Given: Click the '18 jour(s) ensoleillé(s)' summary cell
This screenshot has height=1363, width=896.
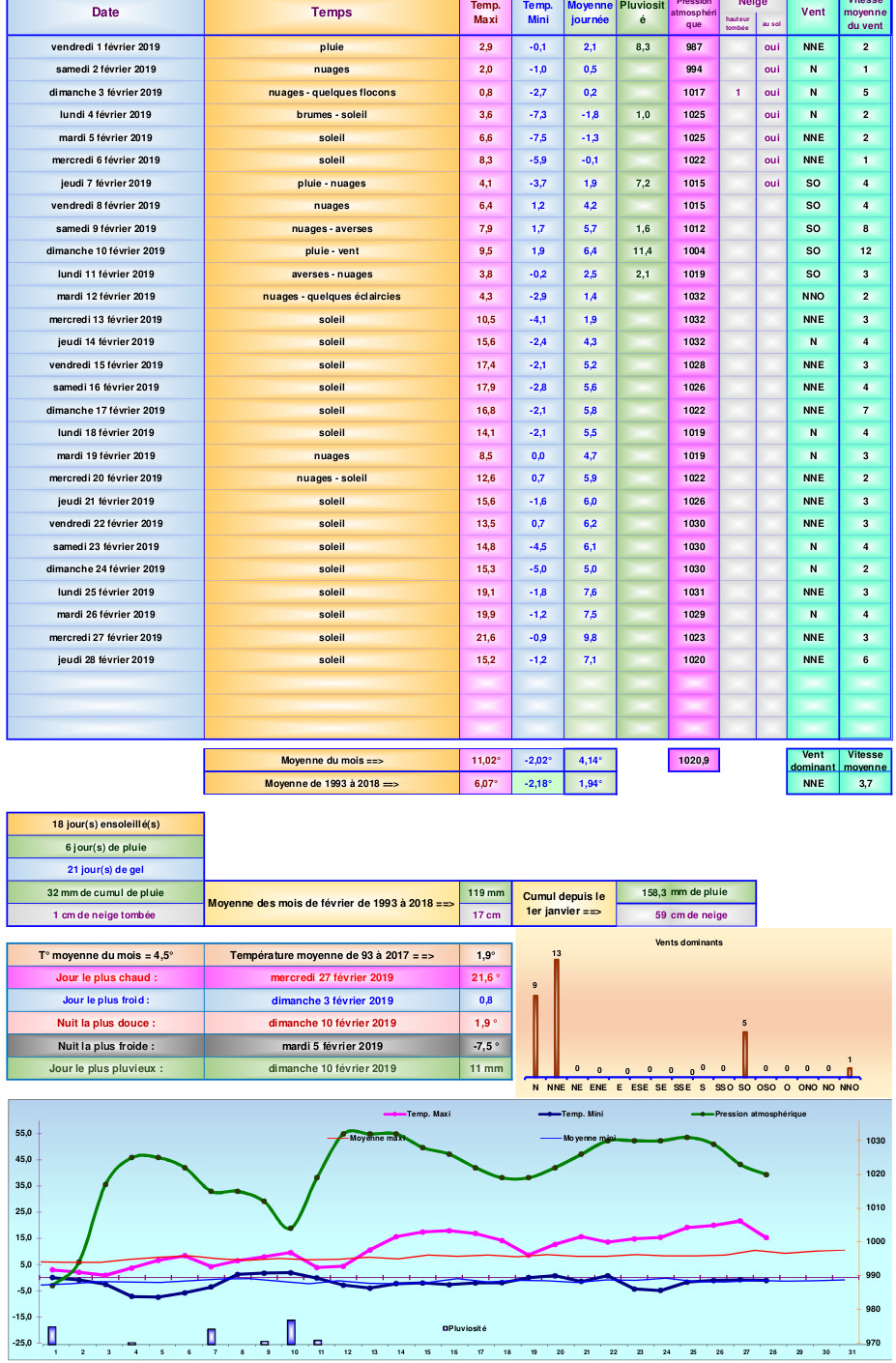Looking at the screenshot, I should [105, 825].
